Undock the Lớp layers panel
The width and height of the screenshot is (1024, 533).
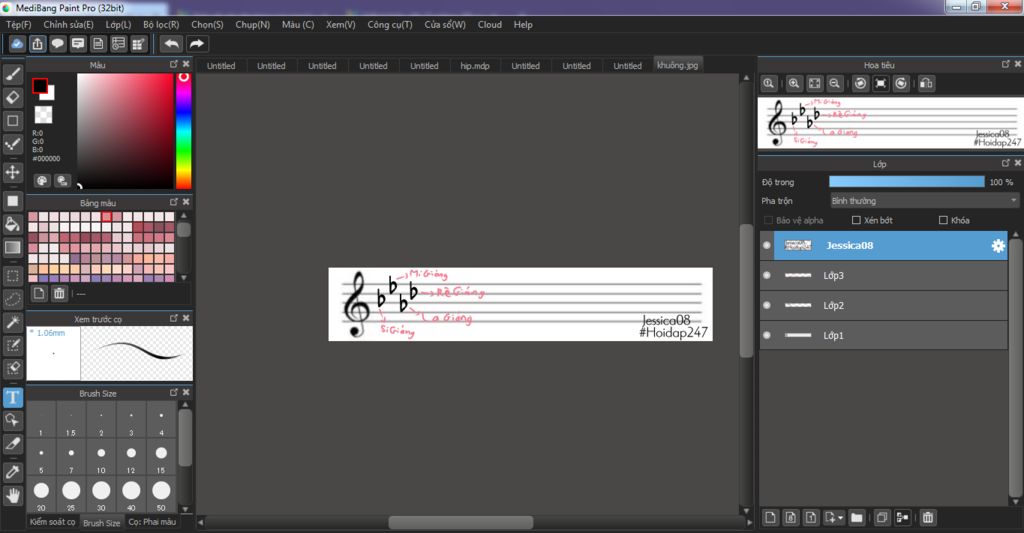click(1006, 163)
